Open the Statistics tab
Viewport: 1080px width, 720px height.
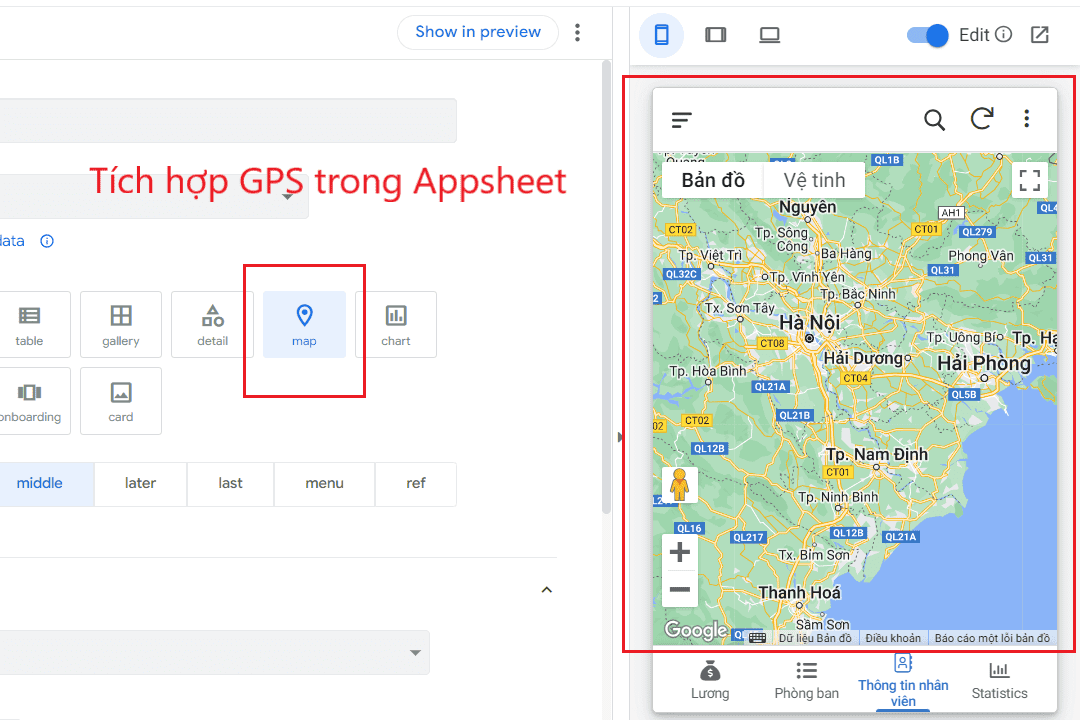[x=999, y=681]
